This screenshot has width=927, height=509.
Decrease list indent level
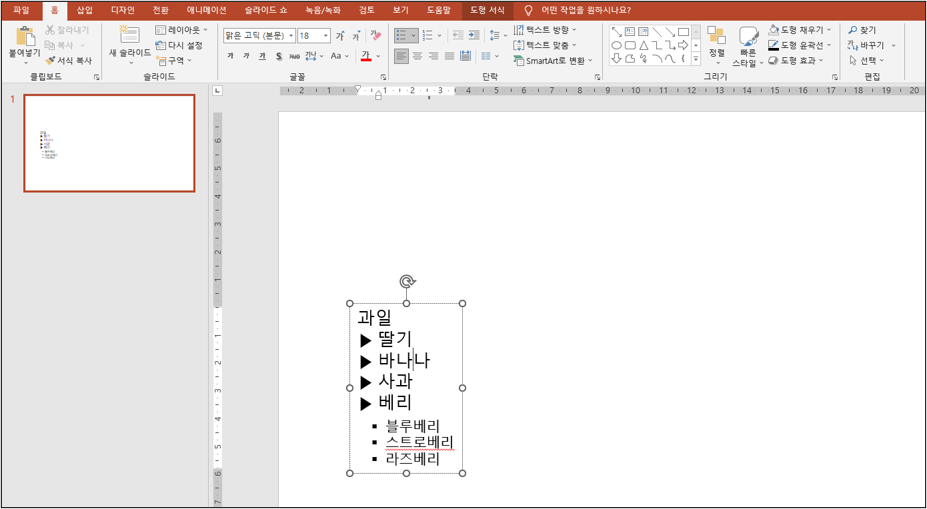click(457, 35)
